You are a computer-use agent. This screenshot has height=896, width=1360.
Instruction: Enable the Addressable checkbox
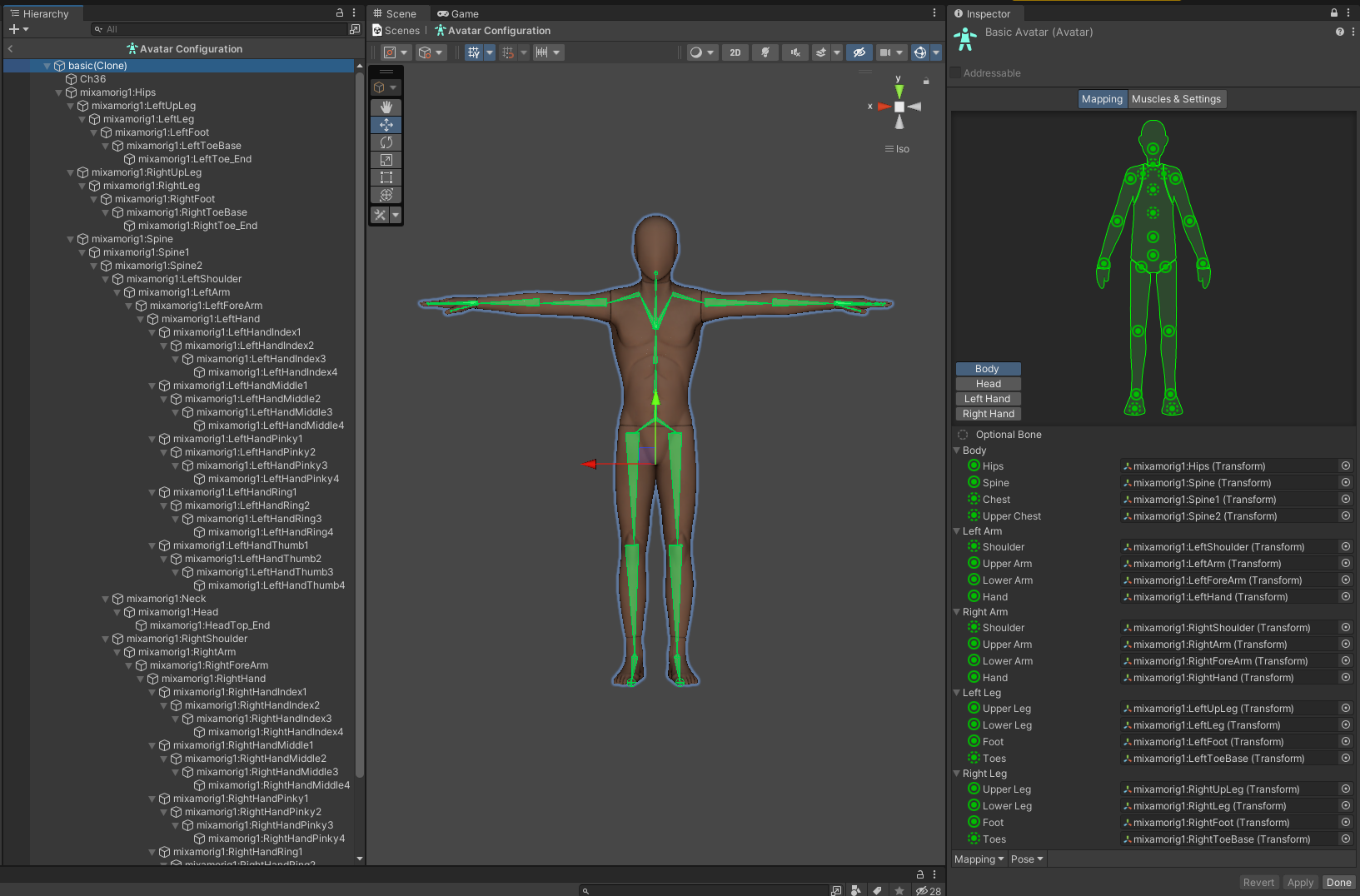pos(956,73)
